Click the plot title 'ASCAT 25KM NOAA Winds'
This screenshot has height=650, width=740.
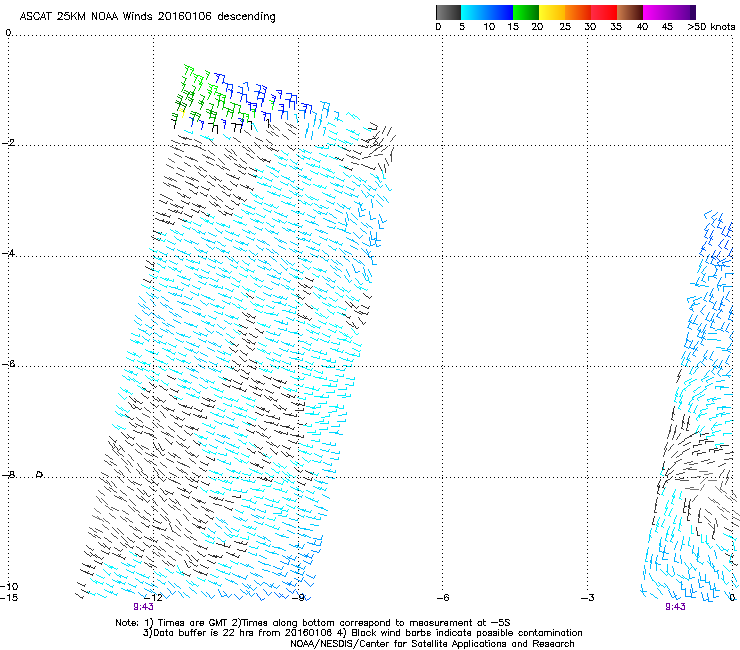(85, 16)
